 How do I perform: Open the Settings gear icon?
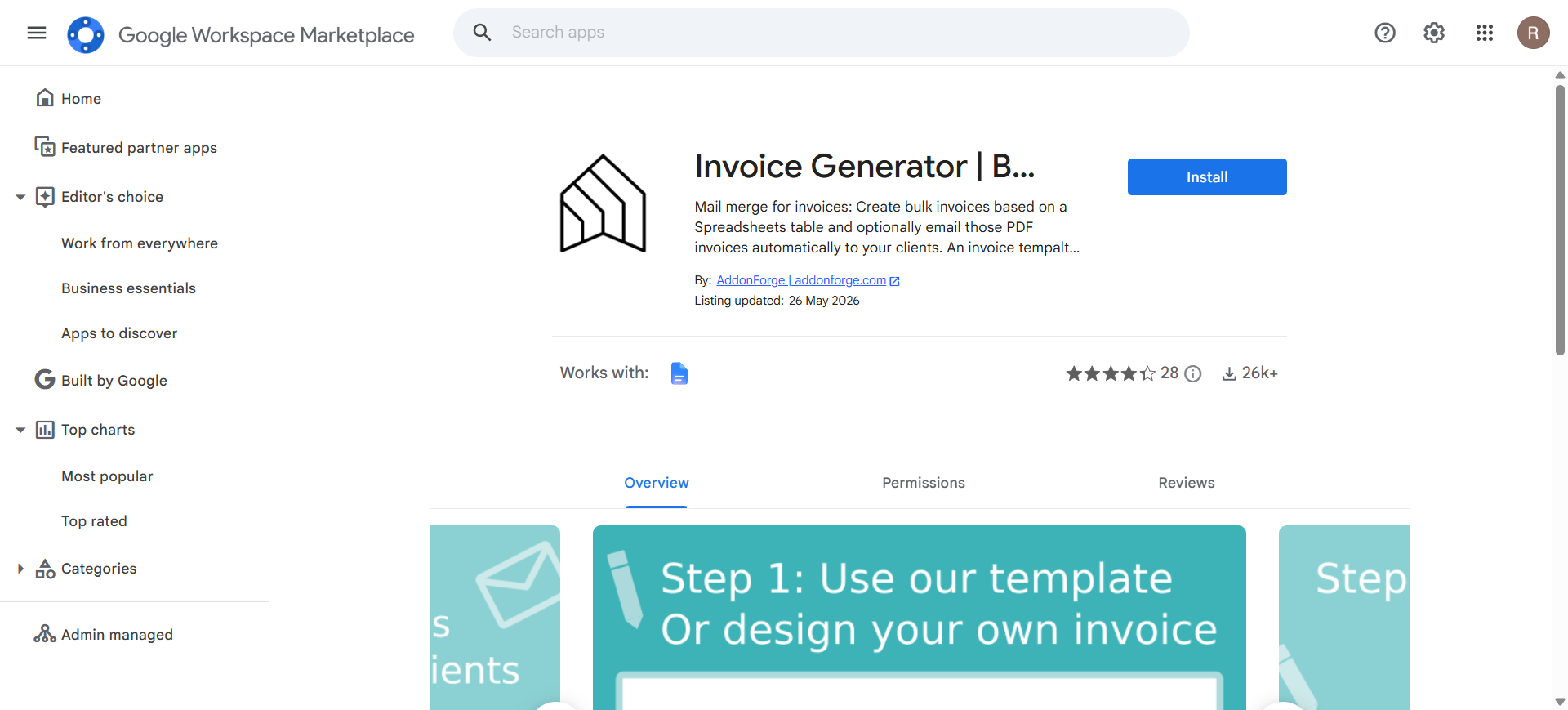click(x=1434, y=33)
